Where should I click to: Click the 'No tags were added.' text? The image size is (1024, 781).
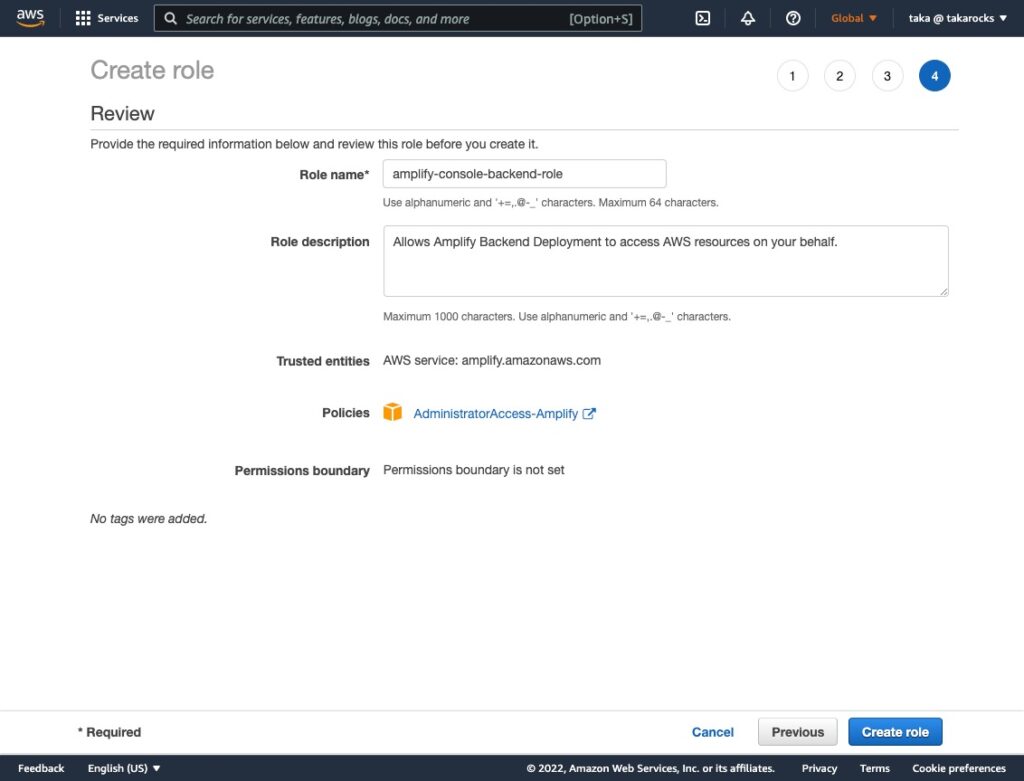tap(148, 518)
